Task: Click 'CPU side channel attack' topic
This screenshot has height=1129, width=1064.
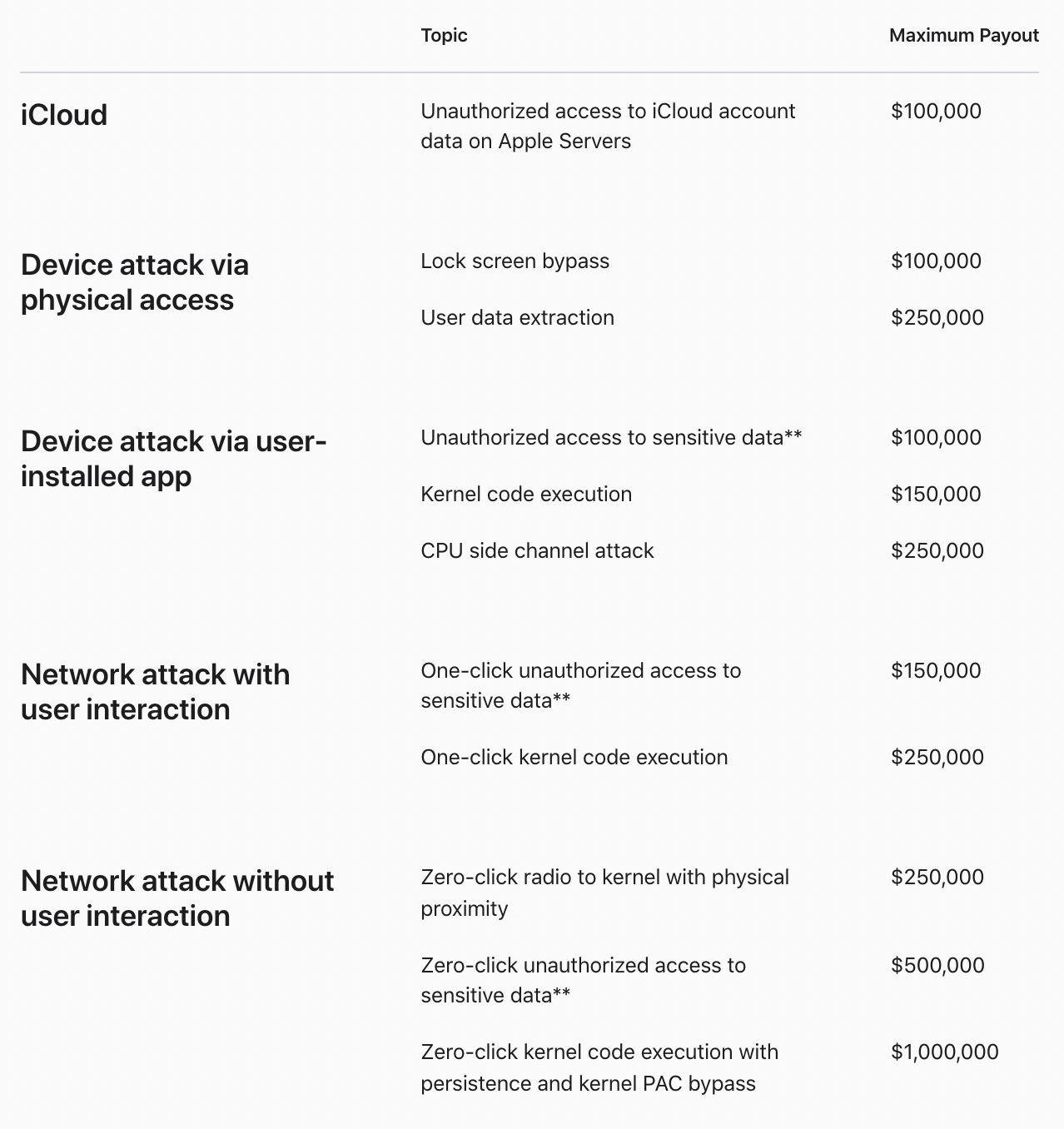Action: 537,550
